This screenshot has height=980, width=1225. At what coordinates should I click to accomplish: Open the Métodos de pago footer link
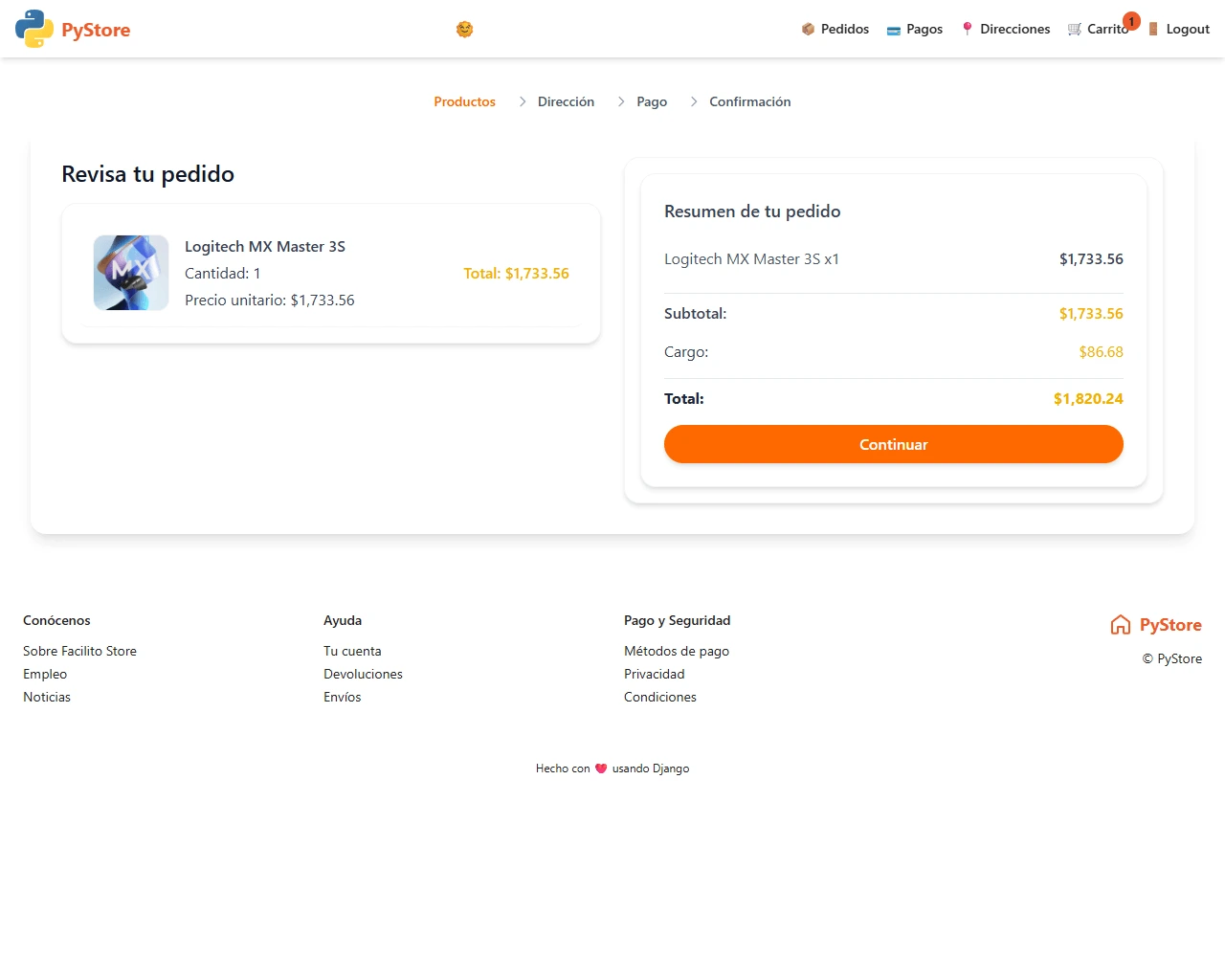click(677, 651)
